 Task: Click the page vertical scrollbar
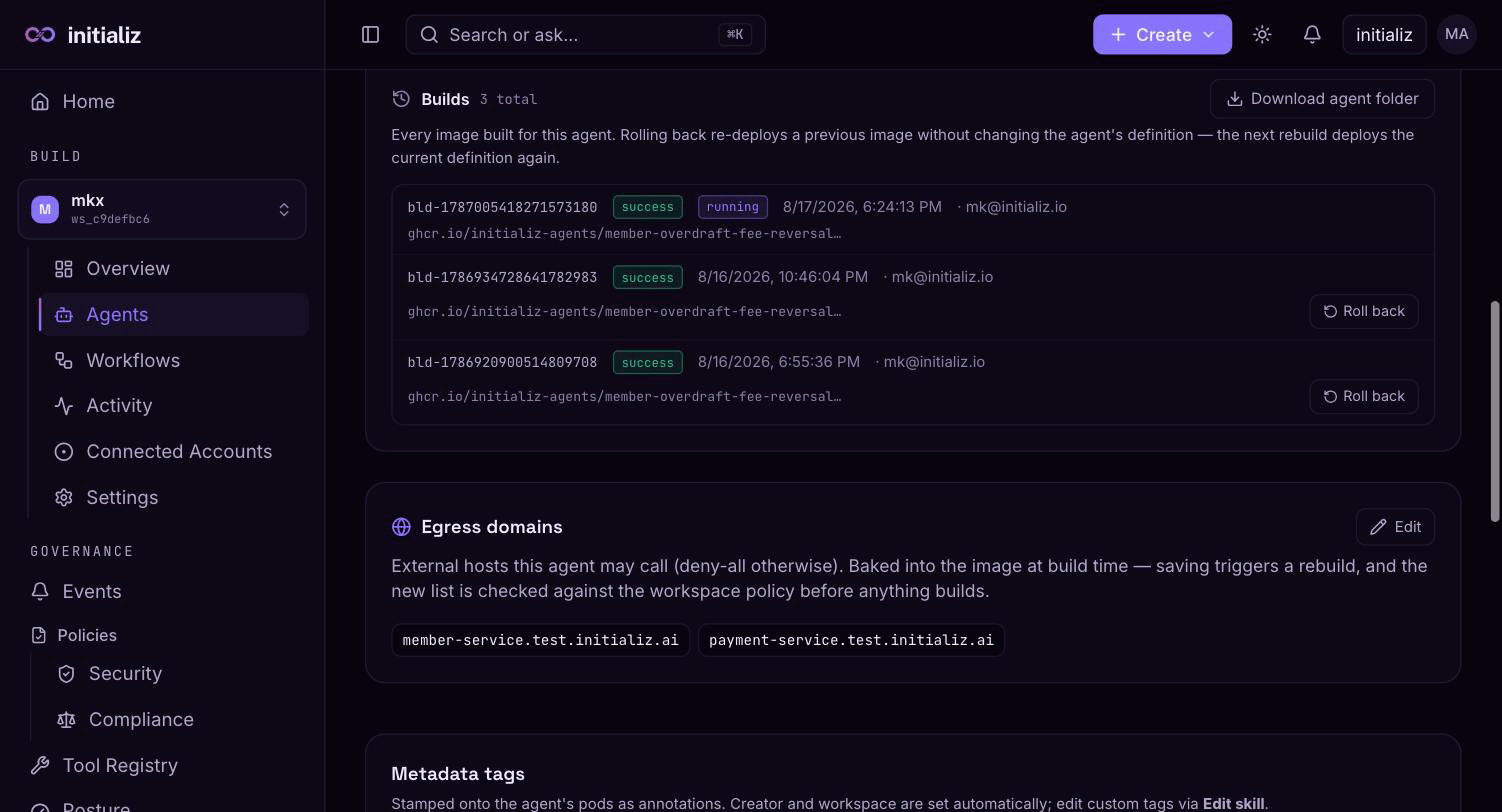(1496, 410)
